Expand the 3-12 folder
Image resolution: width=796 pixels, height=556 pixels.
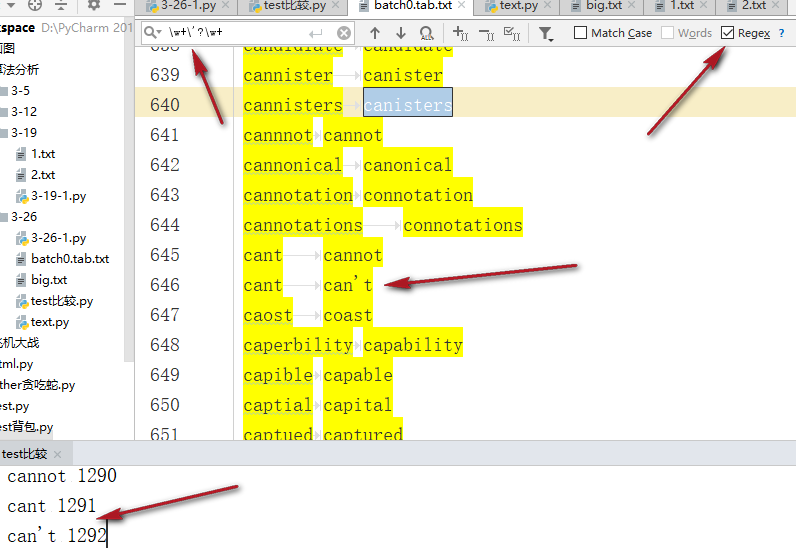point(4,112)
